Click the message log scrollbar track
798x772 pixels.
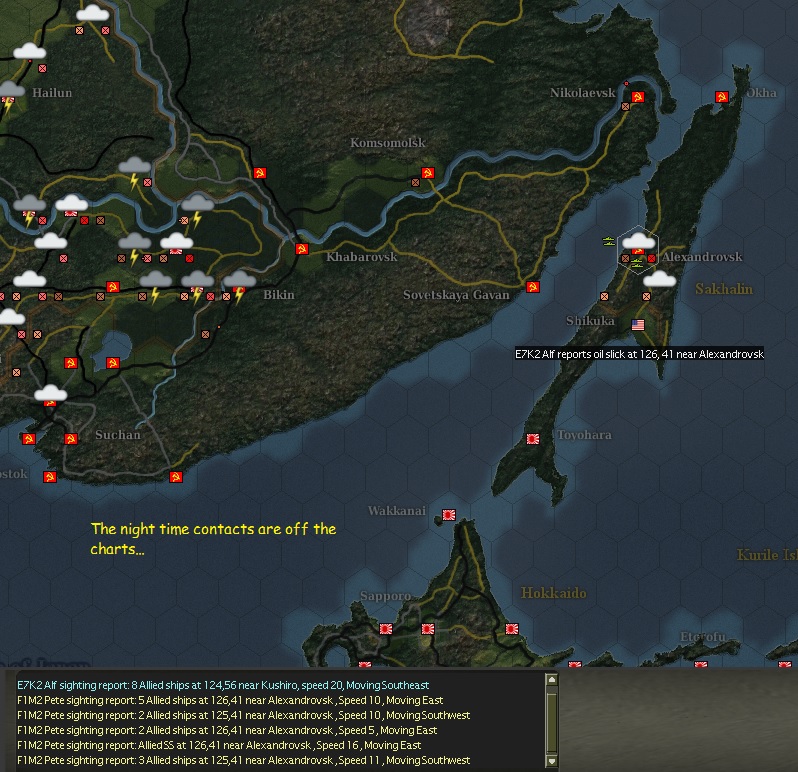[x=552, y=720]
